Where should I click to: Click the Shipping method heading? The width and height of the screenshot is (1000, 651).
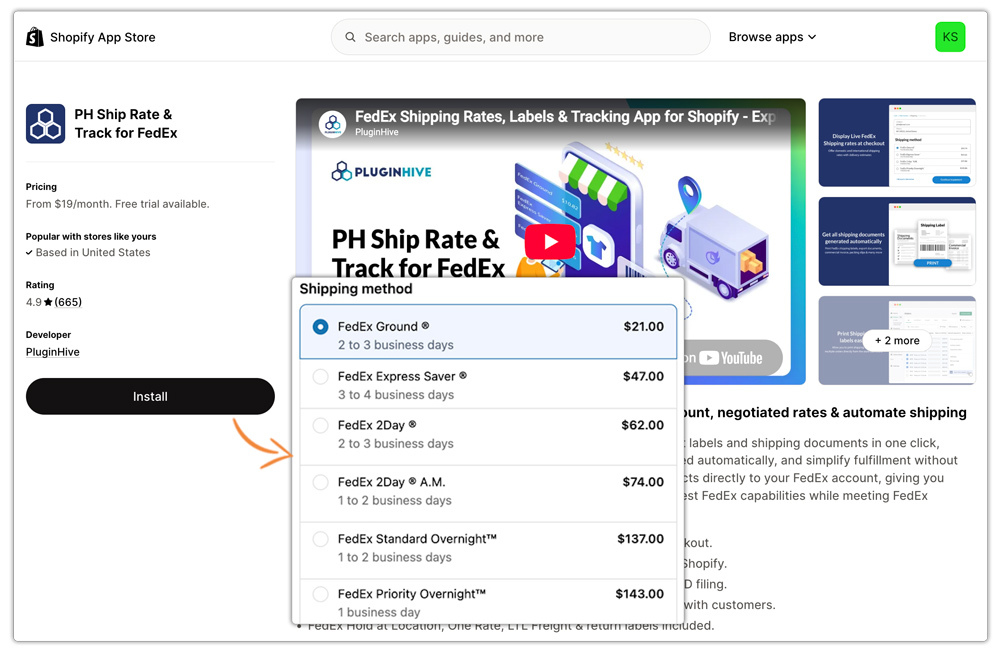point(356,289)
